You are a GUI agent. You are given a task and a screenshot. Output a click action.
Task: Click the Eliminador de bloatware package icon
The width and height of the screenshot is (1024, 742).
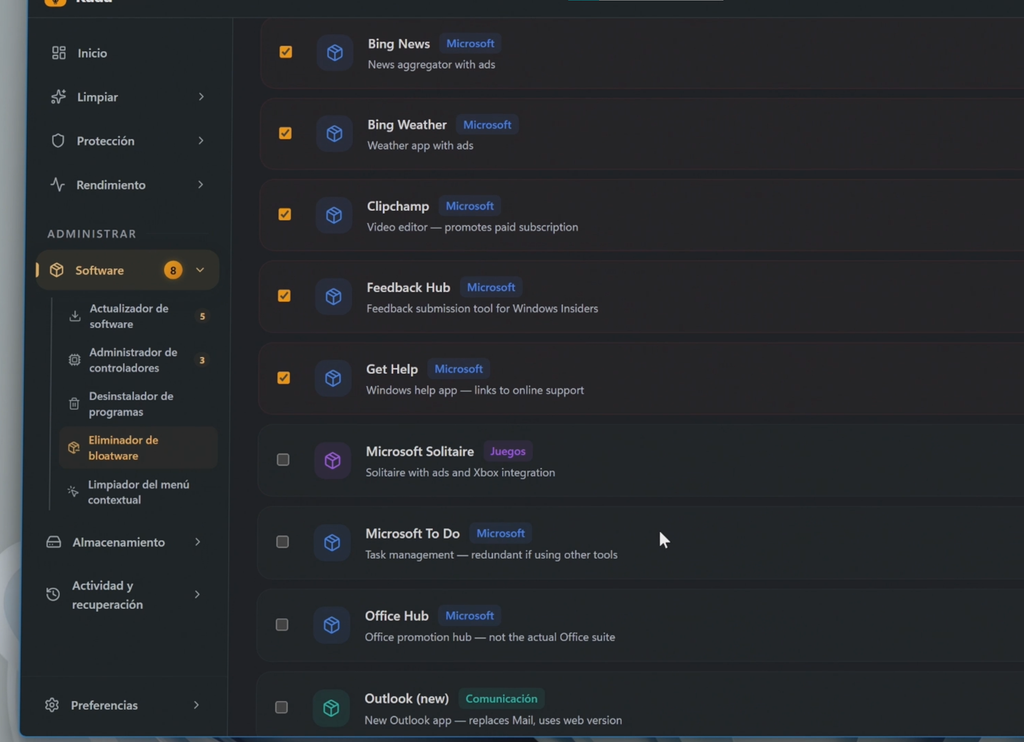pos(74,447)
